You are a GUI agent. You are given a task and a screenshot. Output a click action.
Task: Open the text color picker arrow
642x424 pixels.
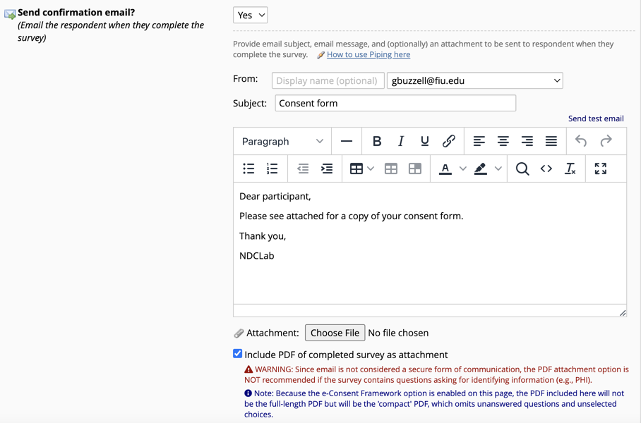click(463, 169)
